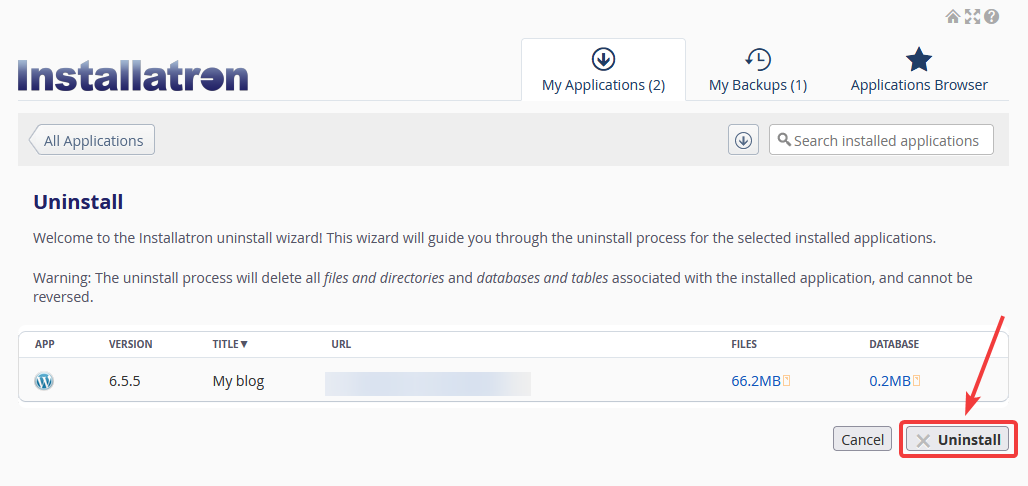Open the 0.2MB database link
The image size is (1028, 486).
point(890,381)
